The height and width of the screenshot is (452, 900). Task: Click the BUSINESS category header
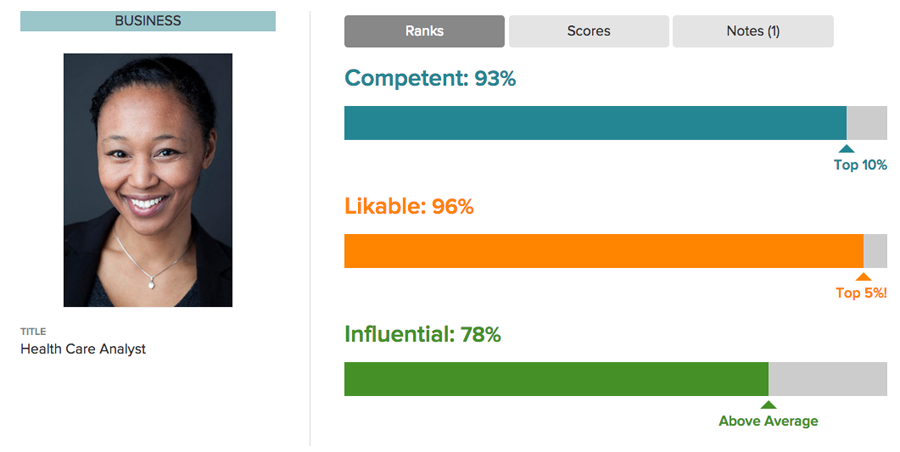[148, 21]
